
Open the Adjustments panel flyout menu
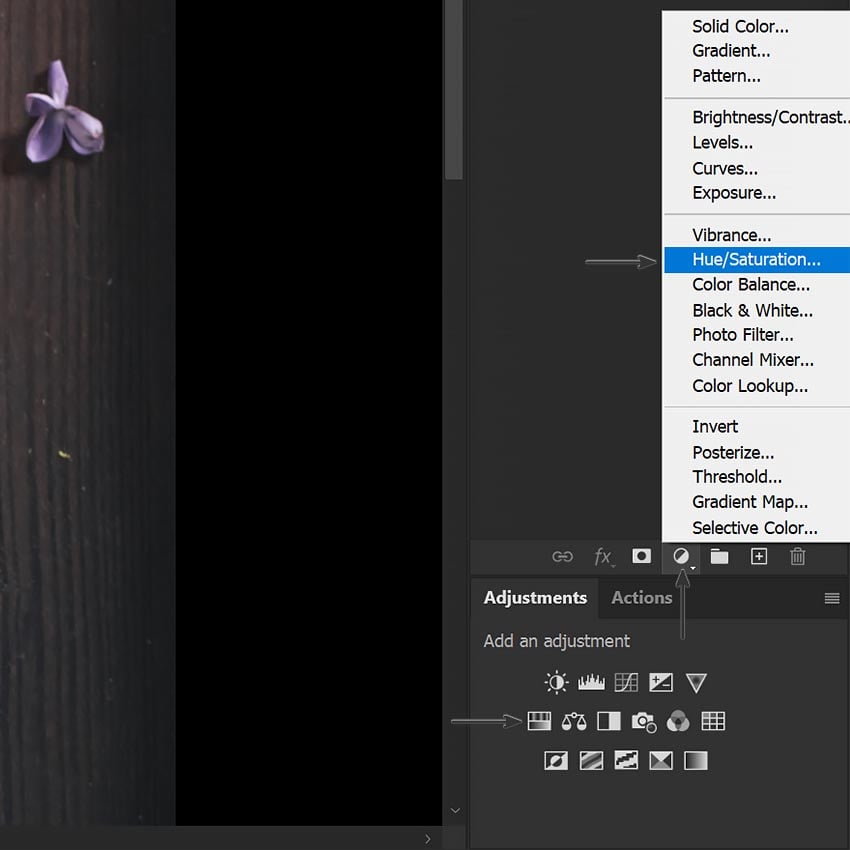[x=831, y=598]
